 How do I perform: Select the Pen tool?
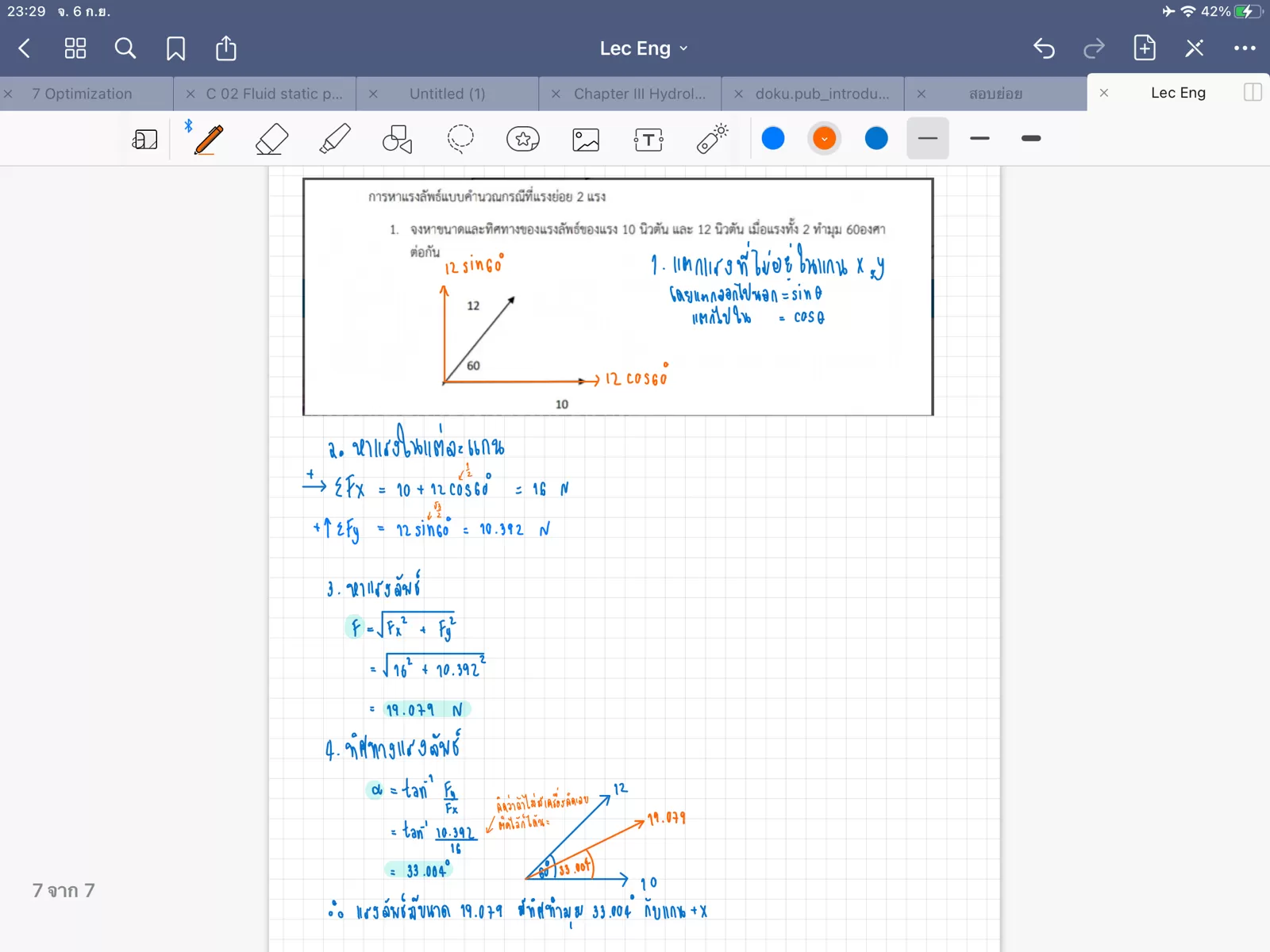click(209, 140)
